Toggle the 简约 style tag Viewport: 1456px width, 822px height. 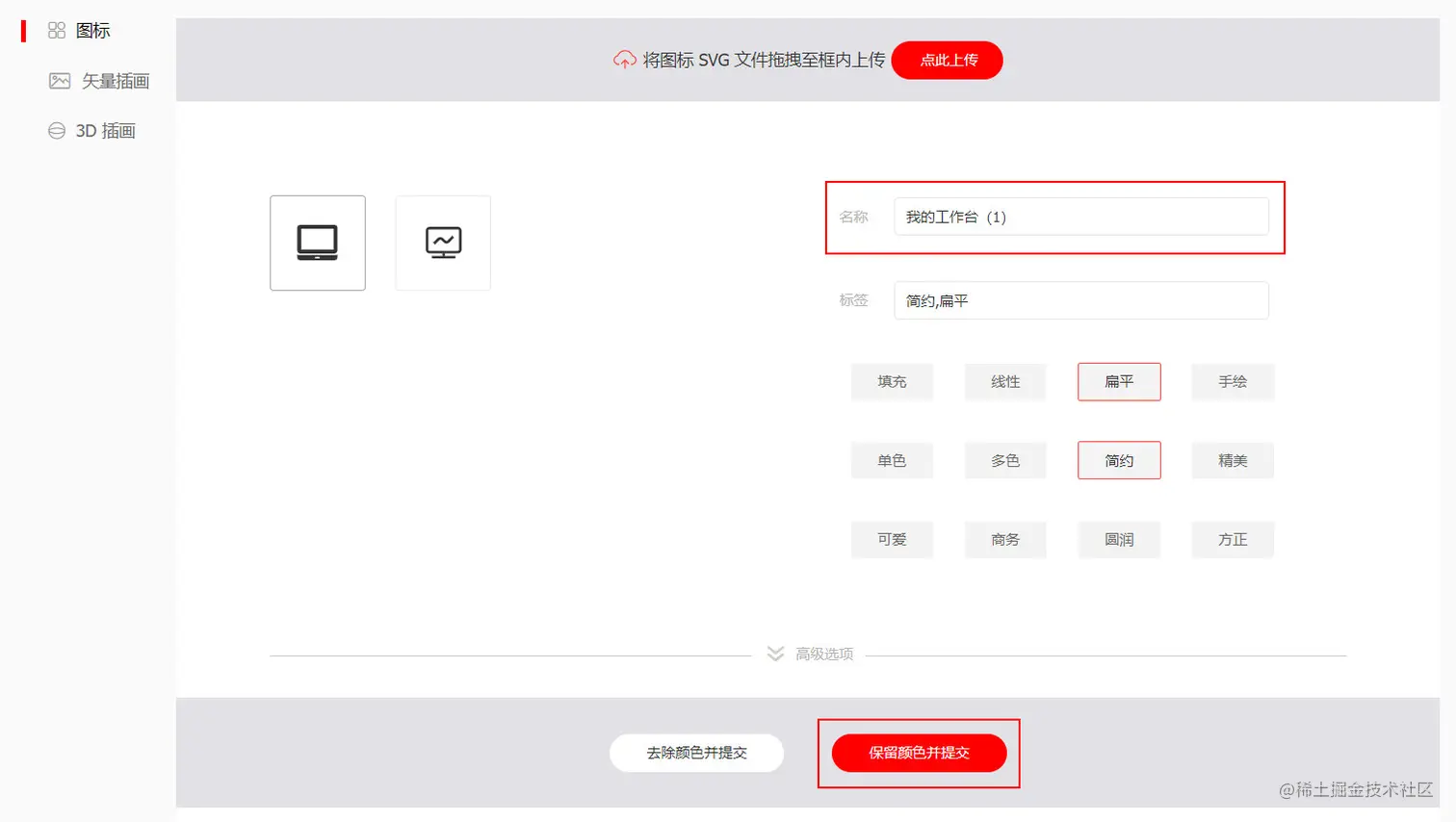click(x=1119, y=460)
